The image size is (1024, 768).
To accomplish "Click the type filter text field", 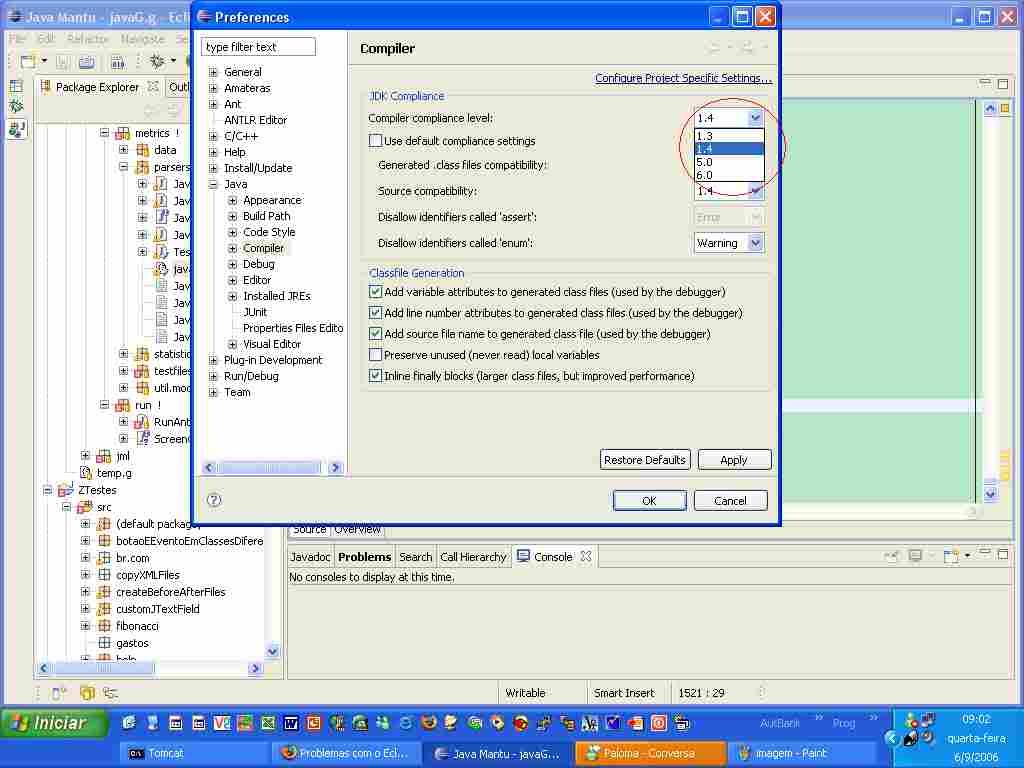I will tap(258, 47).
